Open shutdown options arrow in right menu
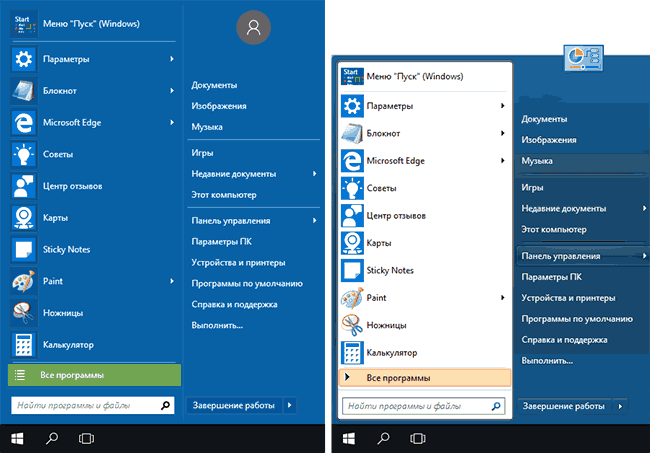This screenshot has width=650, height=453. [620, 406]
